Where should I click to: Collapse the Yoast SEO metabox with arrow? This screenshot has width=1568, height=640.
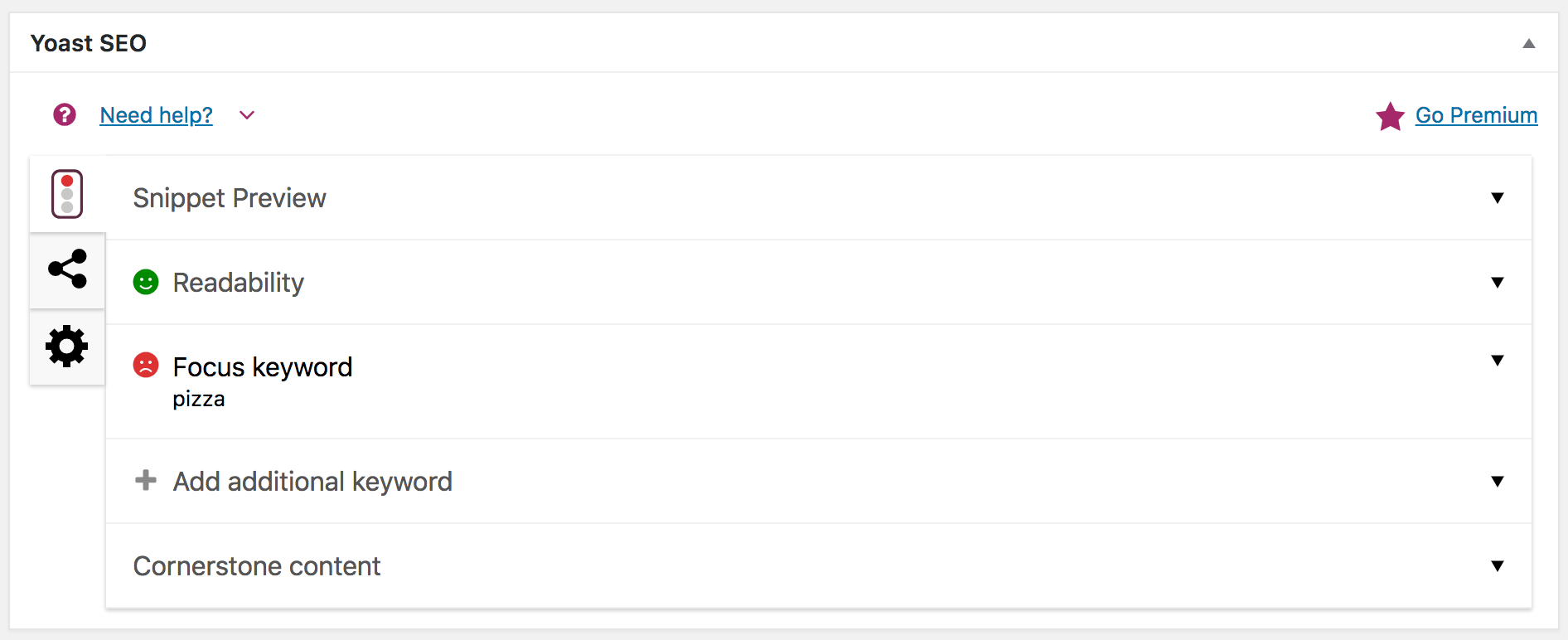click(x=1529, y=43)
